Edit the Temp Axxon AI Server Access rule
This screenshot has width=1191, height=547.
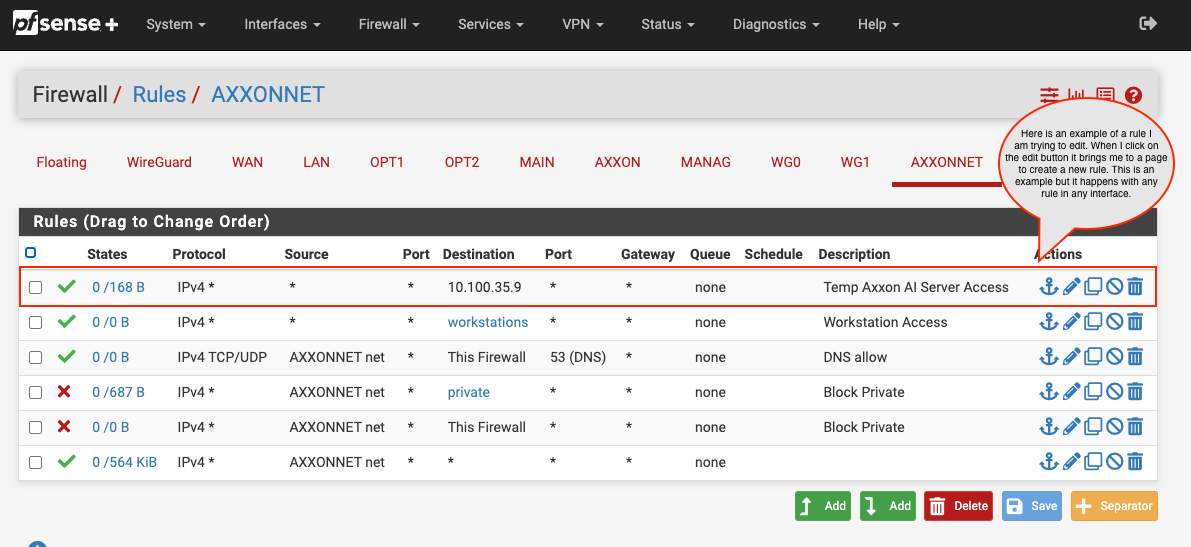(x=1071, y=287)
